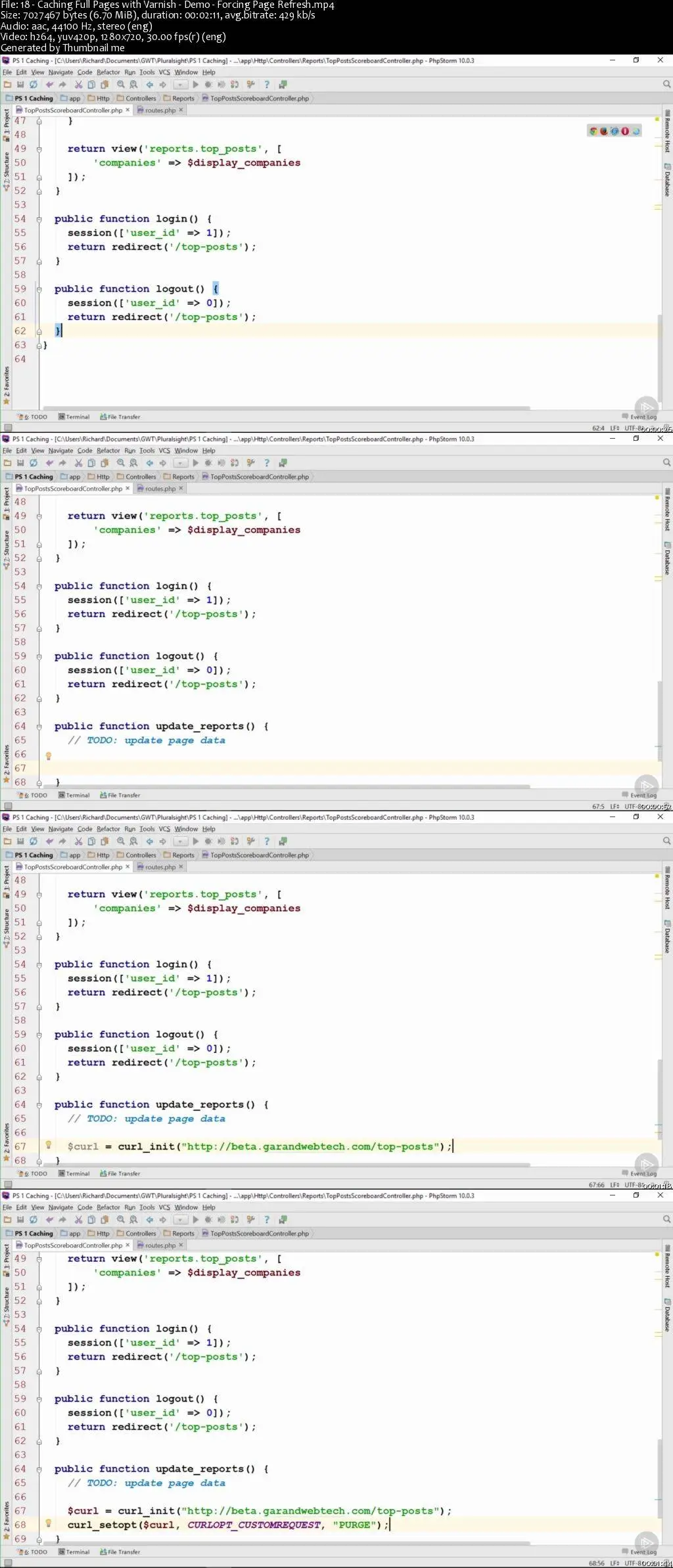
Task: Click Paste icon in first frame toolbar
Action: (x=104, y=85)
